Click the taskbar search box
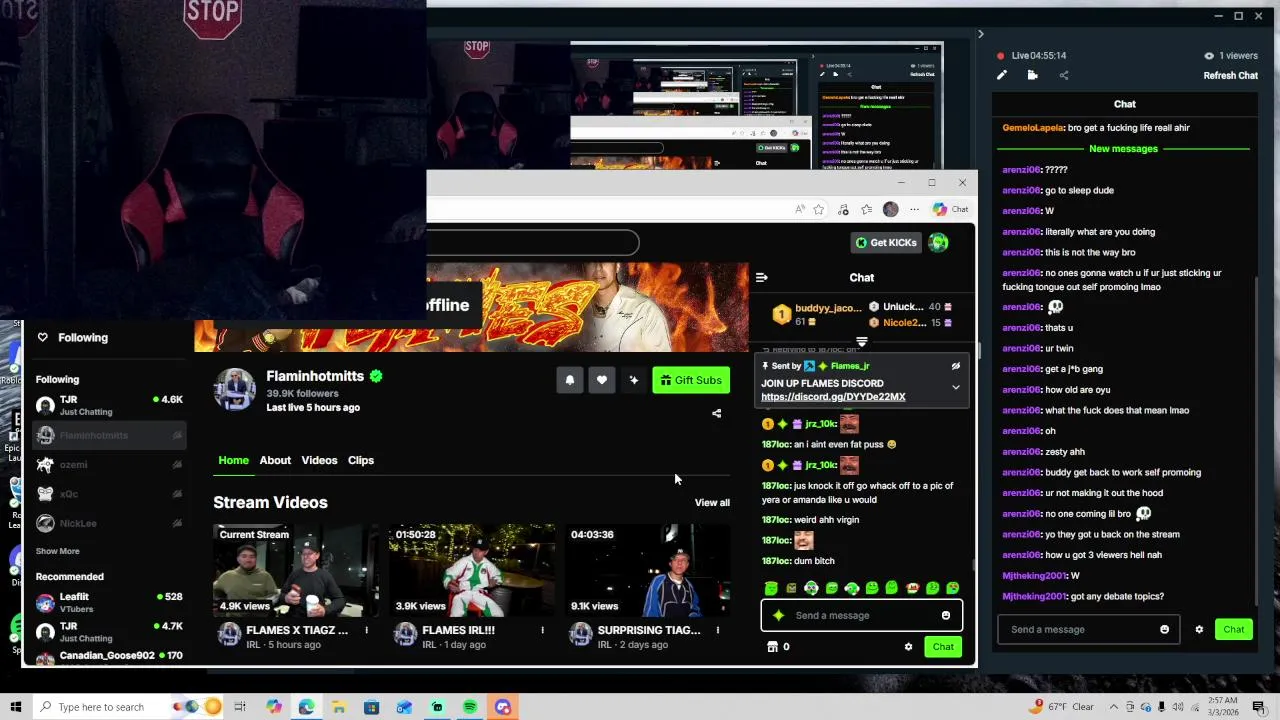Viewport: 1280px width, 720px height. tap(129, 707)
